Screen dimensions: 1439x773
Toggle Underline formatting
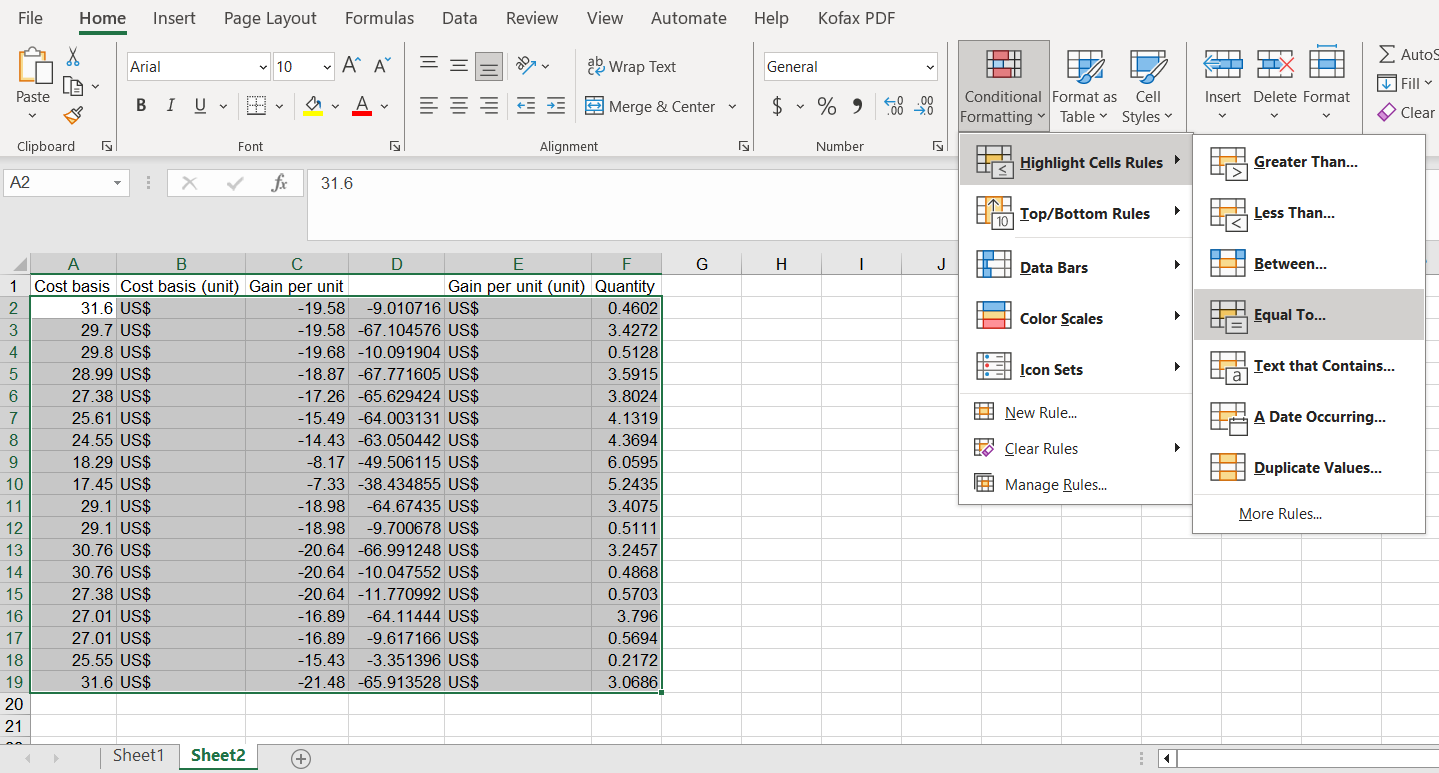[x=199, y=106]
